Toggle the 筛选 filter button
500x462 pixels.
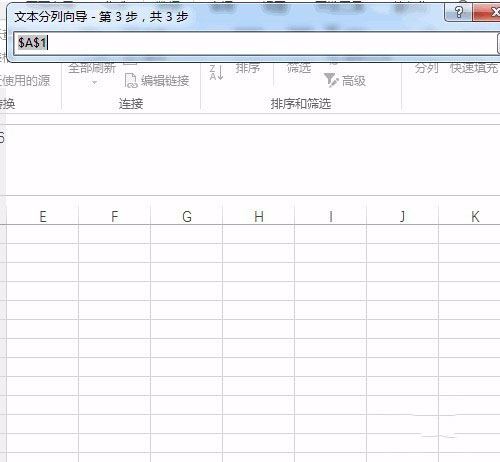[x=299, y=68]
